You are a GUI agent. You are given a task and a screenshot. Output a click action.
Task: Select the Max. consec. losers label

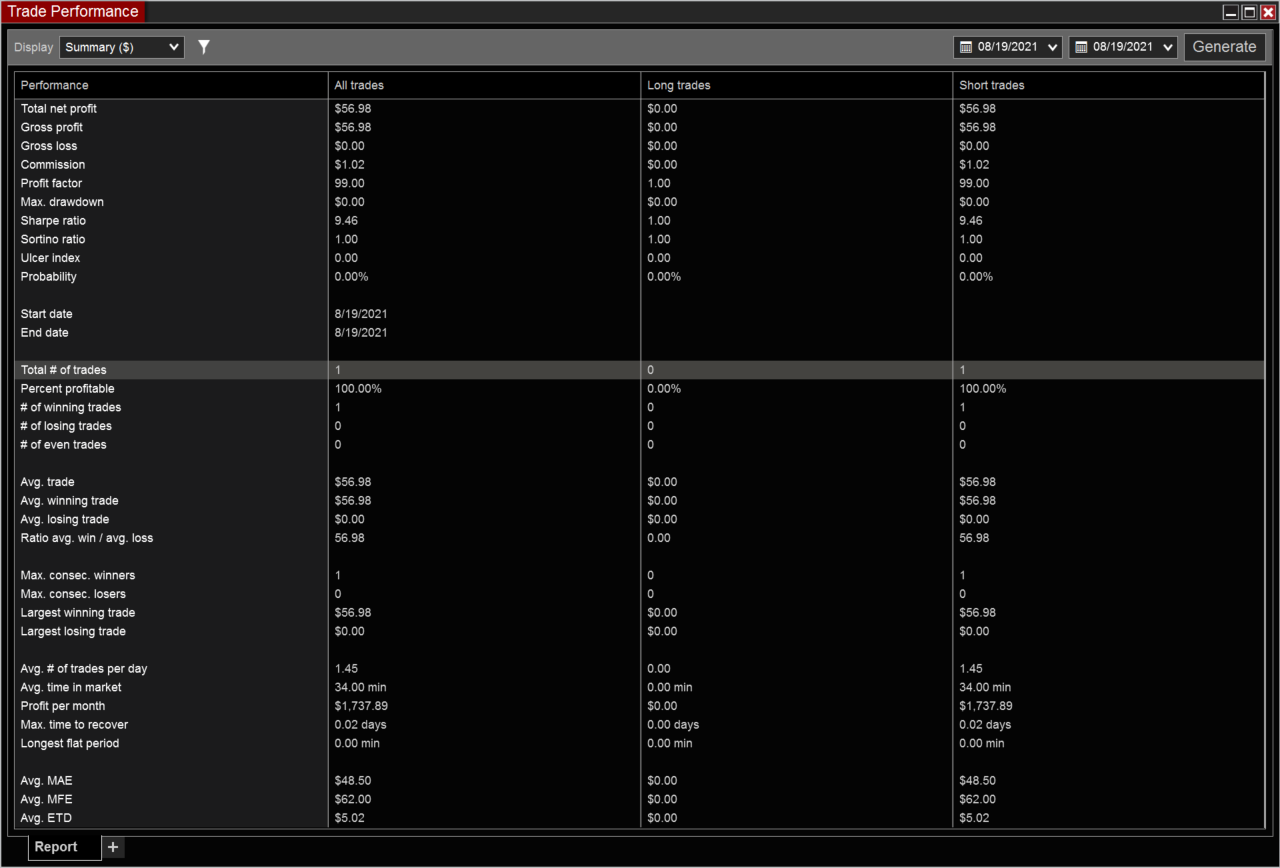73,594
